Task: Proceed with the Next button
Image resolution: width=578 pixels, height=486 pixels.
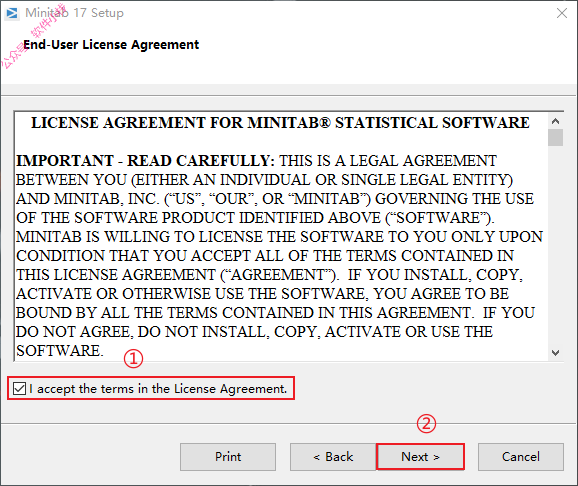Action: [x=420, y=457]
